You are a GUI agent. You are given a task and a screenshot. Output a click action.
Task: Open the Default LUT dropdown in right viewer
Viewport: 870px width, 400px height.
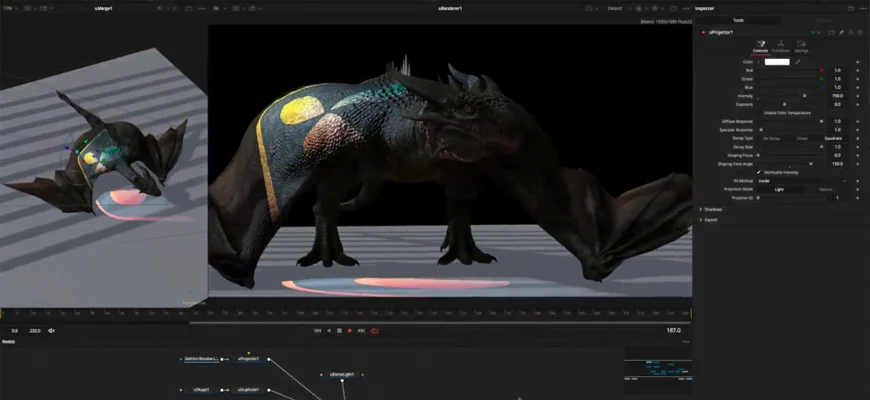click(x=618, y=8)
